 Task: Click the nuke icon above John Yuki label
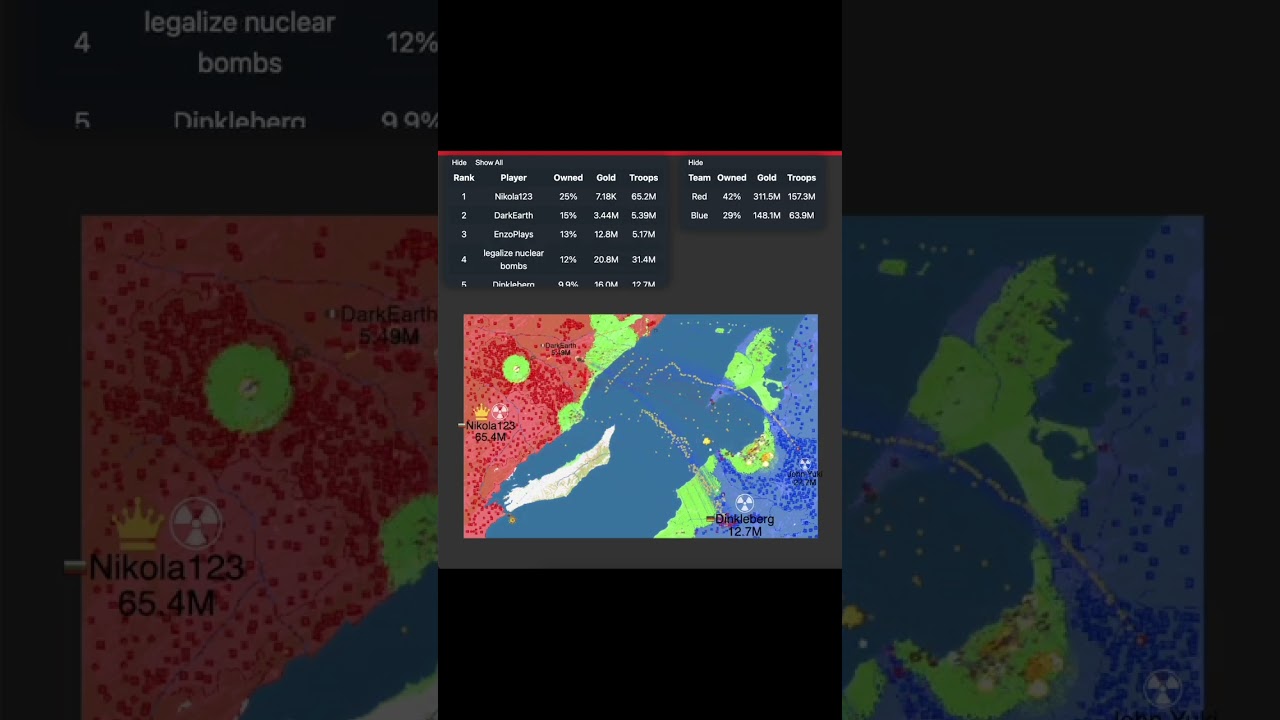tap(804, 464)
